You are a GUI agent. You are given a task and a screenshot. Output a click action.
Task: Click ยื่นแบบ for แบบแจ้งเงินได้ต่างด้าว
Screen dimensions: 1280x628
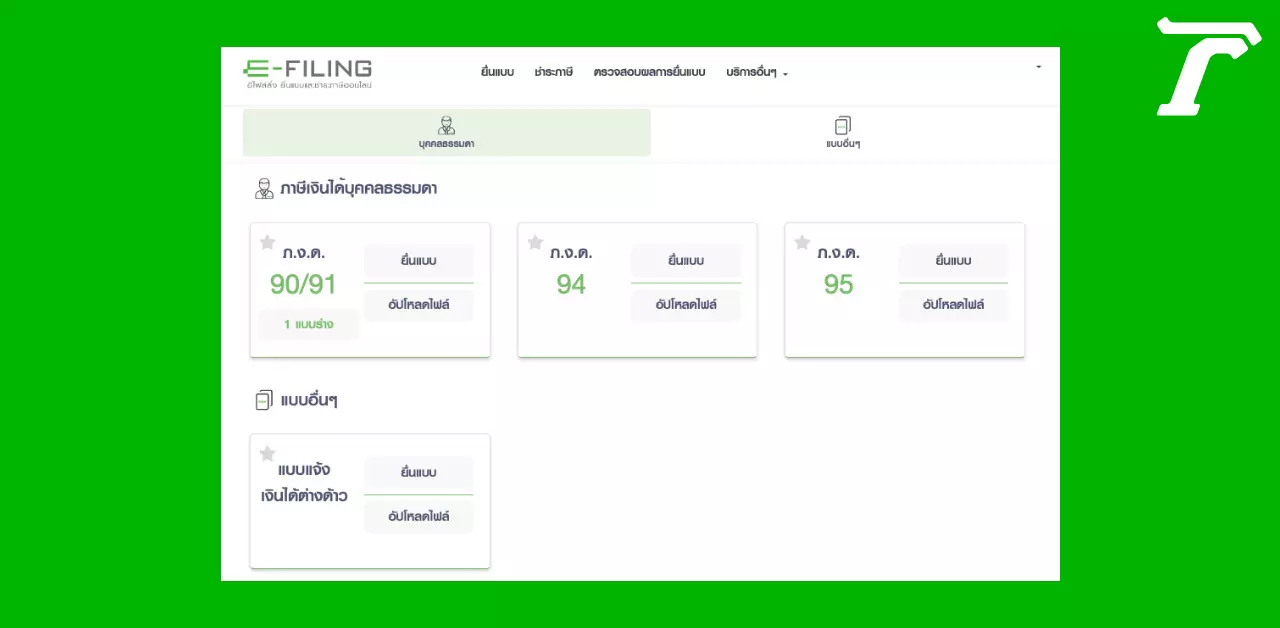pos(418,472)
